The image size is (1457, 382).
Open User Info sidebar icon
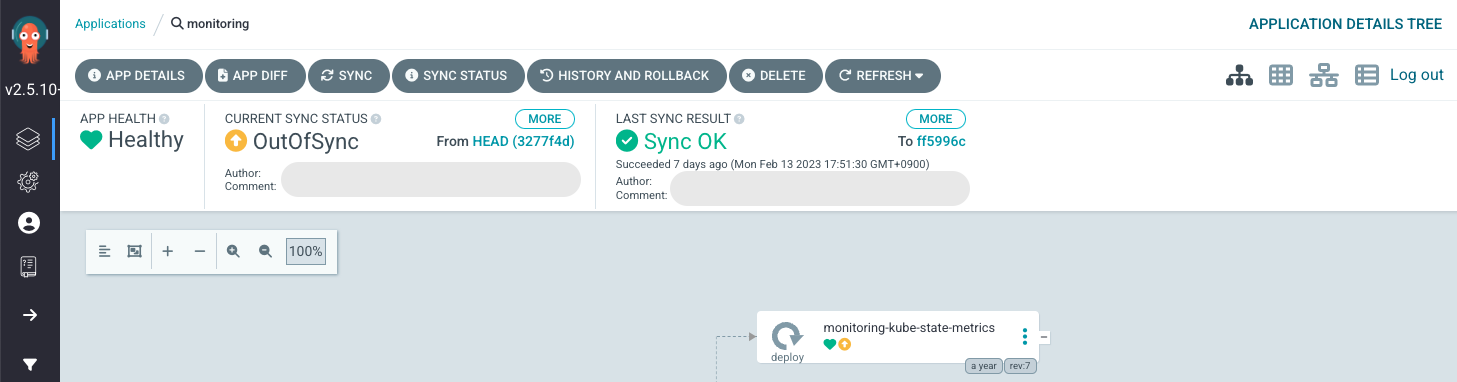29,223
